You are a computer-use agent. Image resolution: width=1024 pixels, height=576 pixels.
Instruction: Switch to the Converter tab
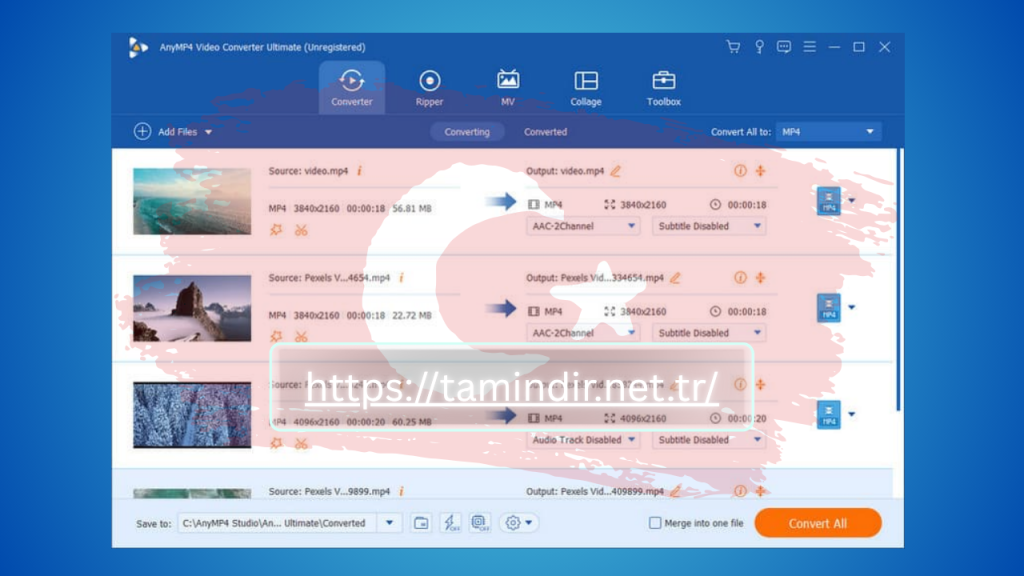point(351,88)
